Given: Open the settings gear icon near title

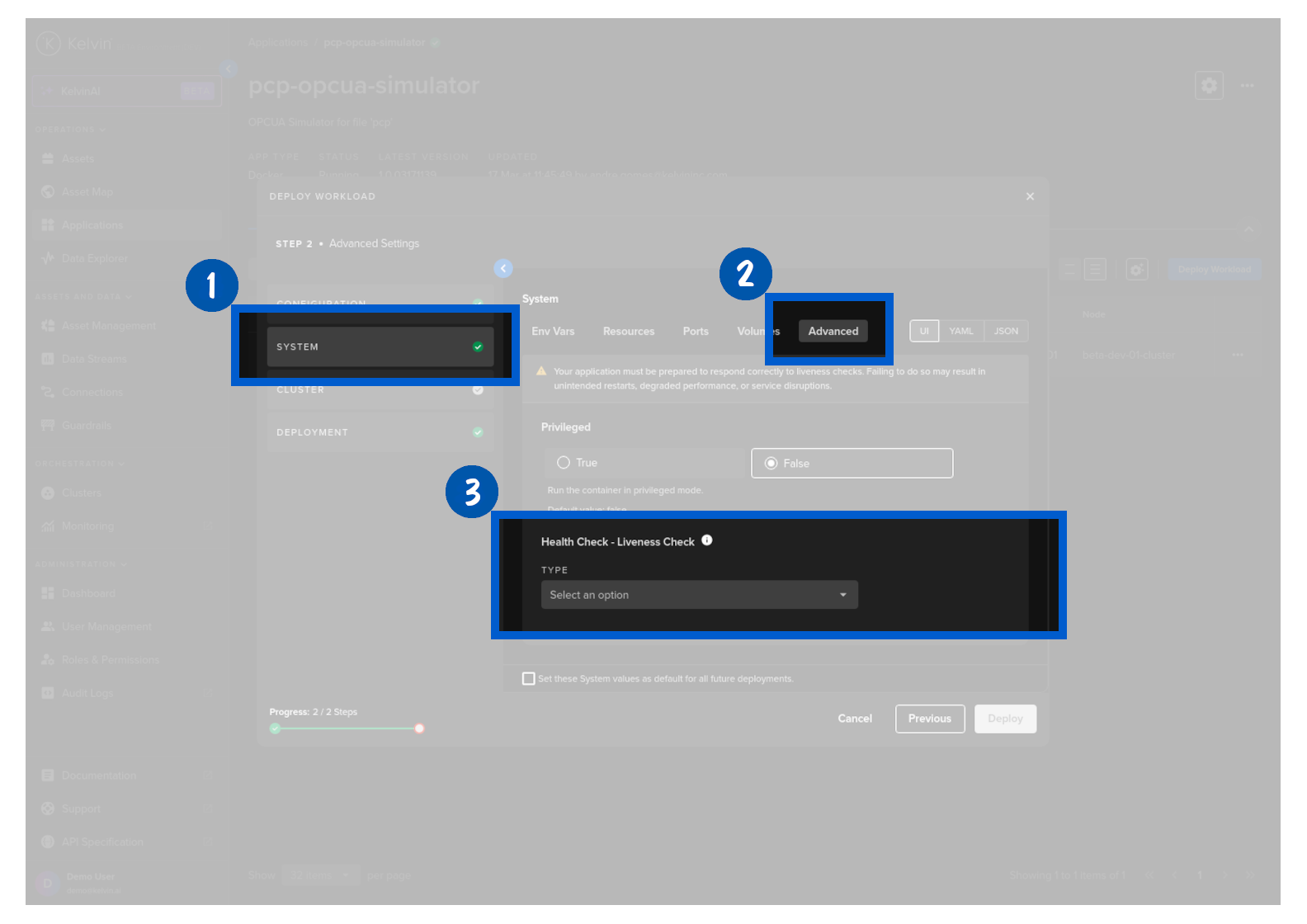Looking at the screenshot, I should point(1209,85).
